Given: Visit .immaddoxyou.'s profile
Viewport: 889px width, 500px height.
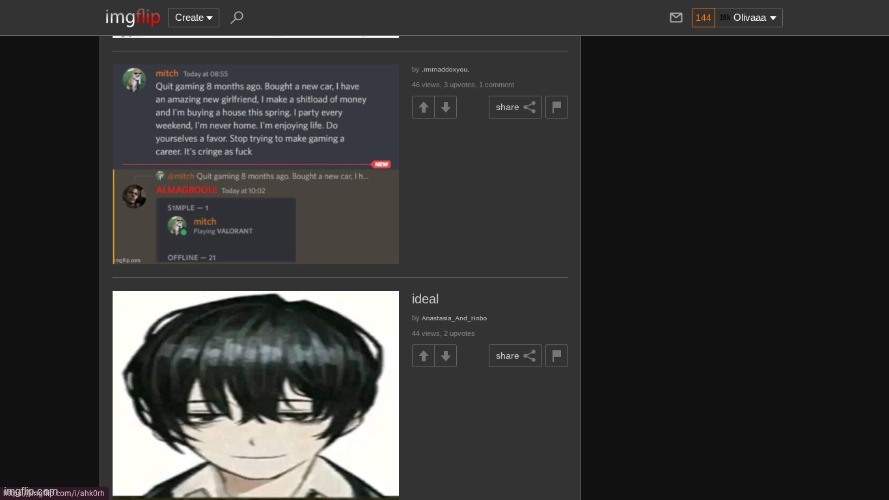Looking at the screenshot, I should pos(445,70).
